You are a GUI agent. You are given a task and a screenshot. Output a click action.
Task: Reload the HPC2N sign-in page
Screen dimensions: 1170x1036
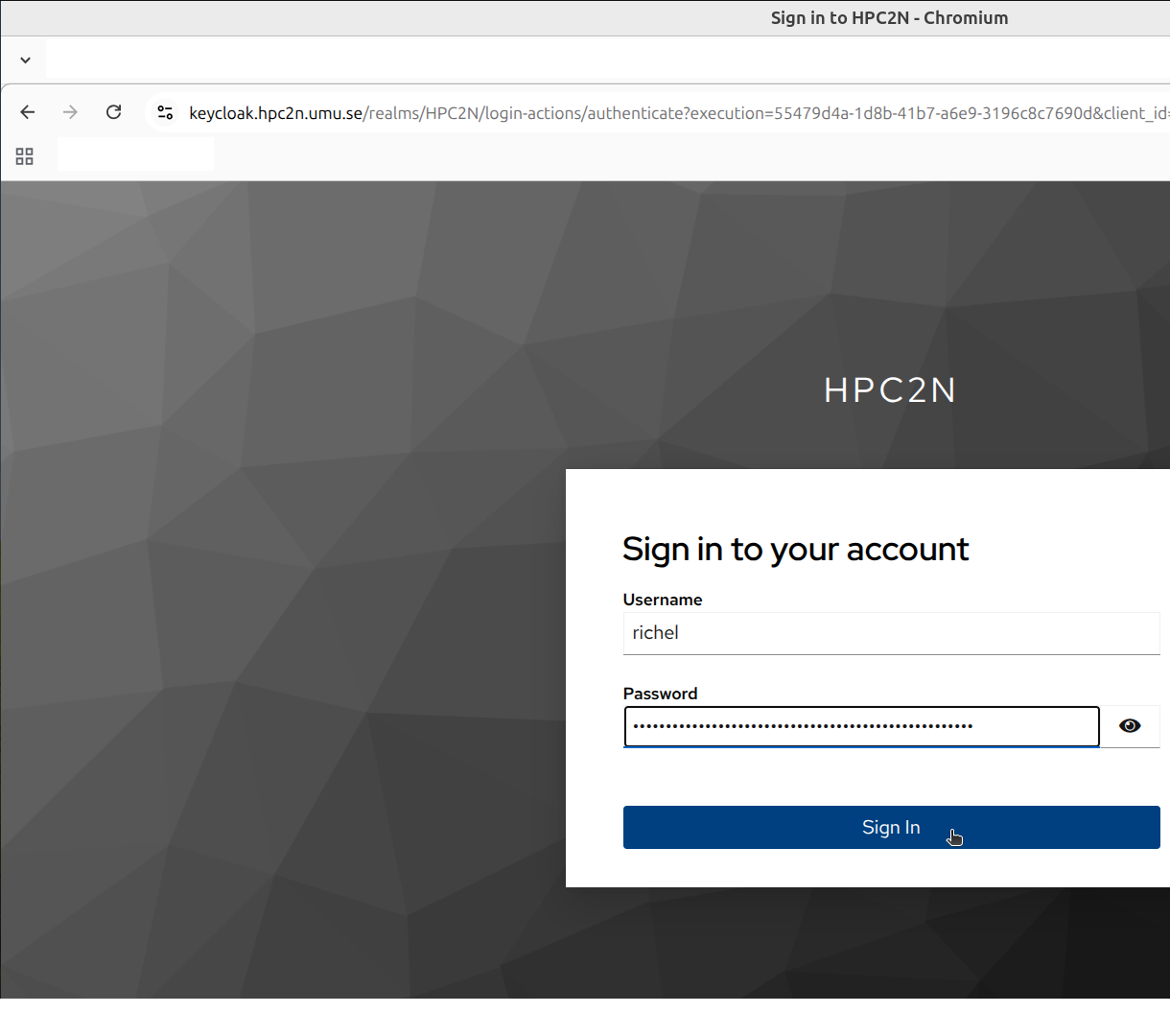113,112
